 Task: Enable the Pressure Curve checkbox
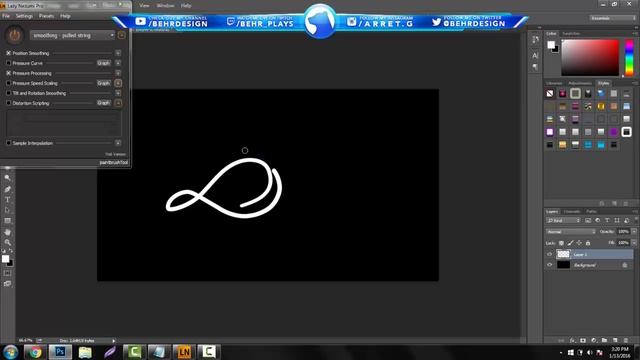(9, 63)
